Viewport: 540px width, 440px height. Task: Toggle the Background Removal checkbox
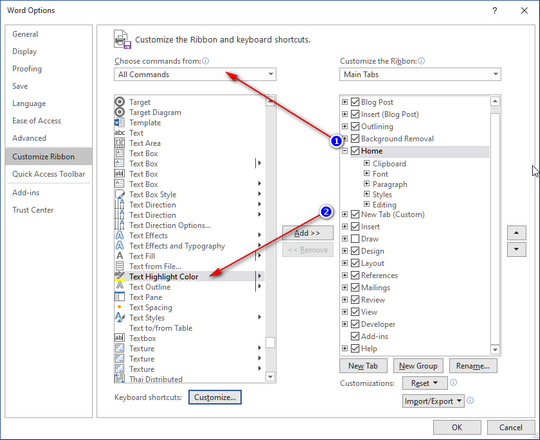click(x=355, y=138)
